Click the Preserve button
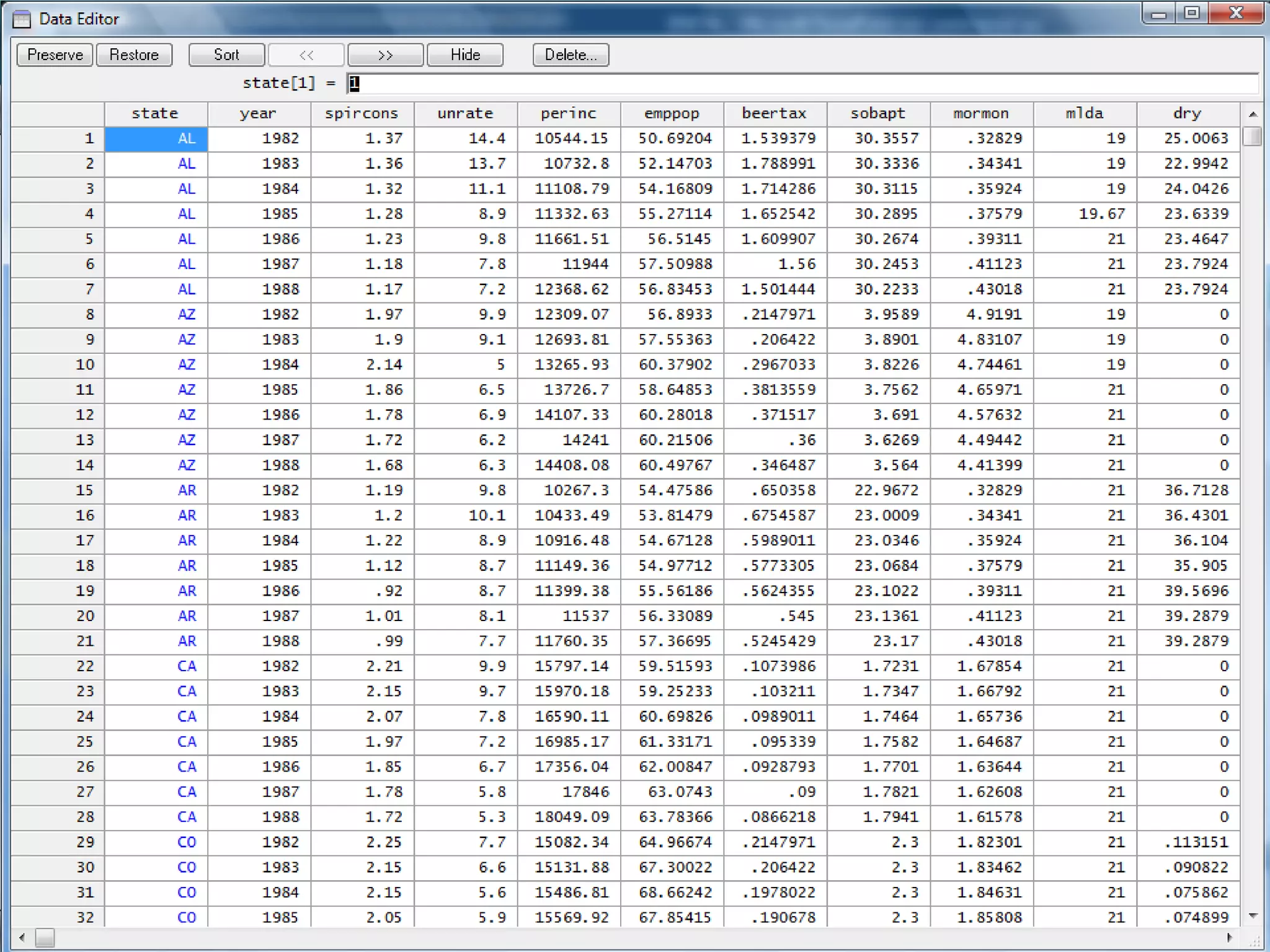This screenshot has height=952, width=1270. pyautogui.click(x=55, y=55)
